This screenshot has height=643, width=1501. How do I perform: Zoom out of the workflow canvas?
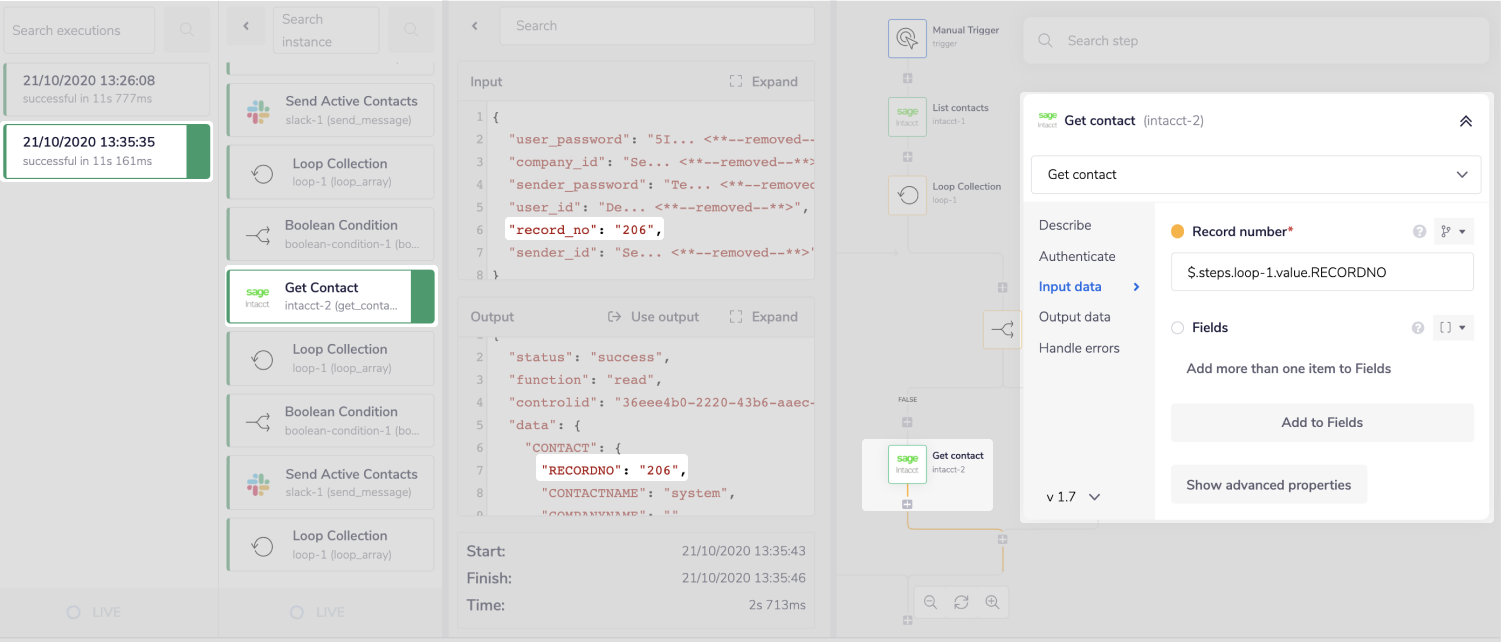930,601
